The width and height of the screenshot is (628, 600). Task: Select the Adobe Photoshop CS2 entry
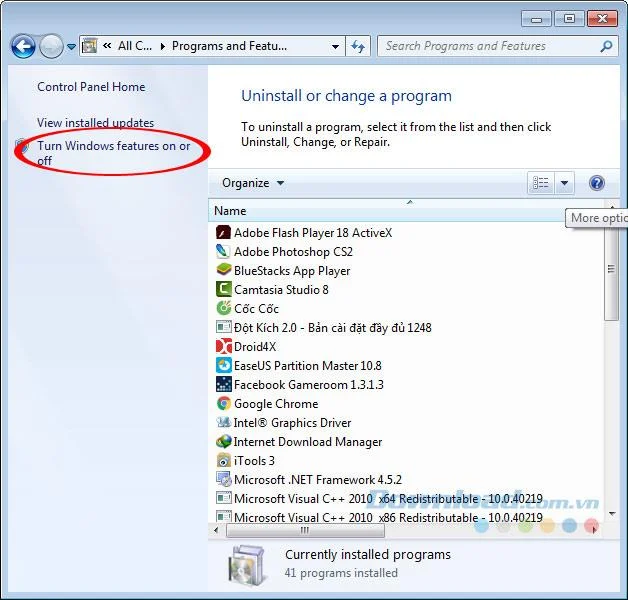(293, 252)
